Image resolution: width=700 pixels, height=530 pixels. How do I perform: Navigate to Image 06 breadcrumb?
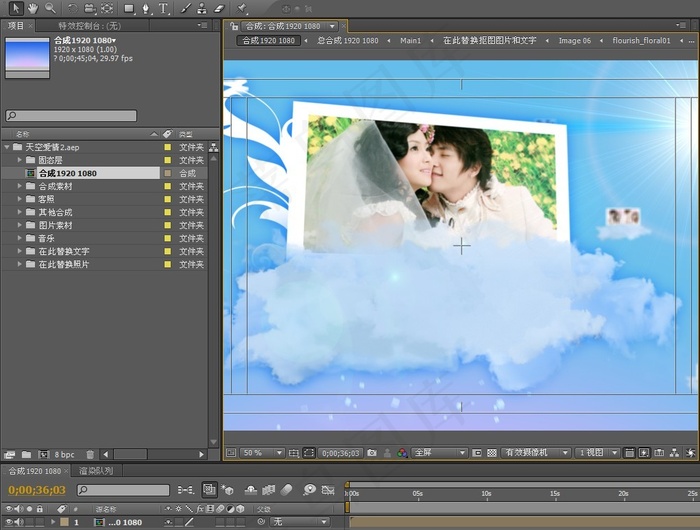point(575,41)
